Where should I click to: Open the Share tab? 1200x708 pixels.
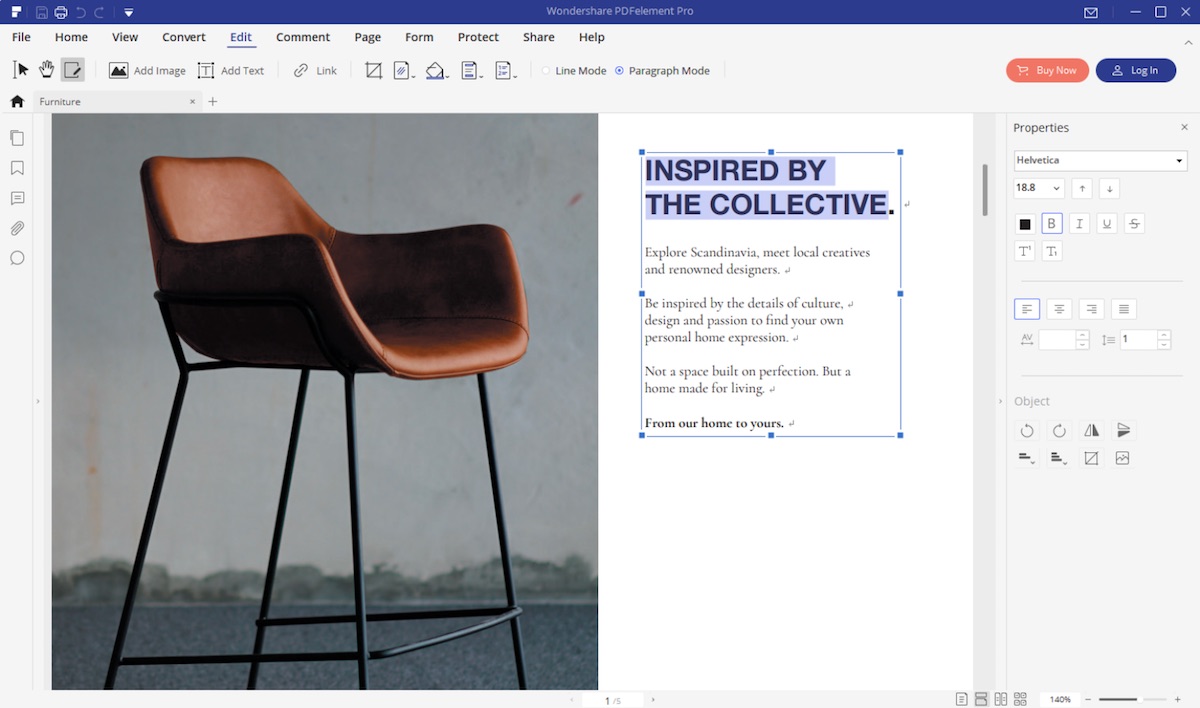click(538, 37)
